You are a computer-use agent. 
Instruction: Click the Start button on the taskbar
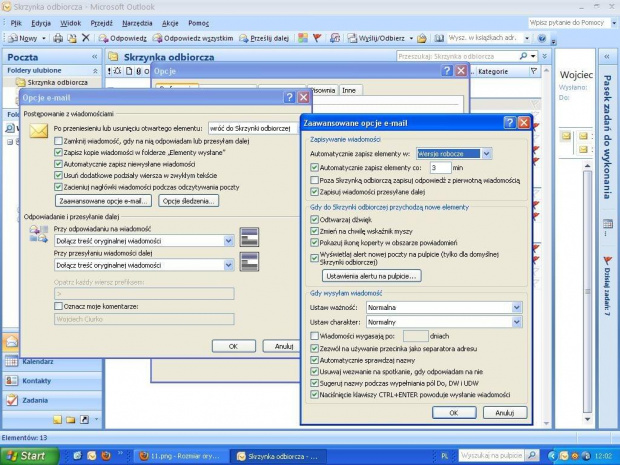pos(26,455)
